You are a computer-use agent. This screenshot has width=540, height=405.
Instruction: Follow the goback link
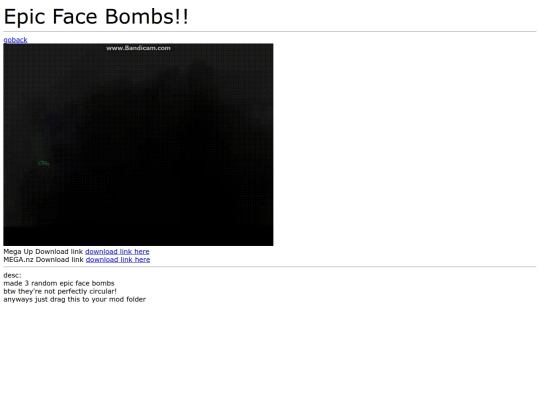[15, 40]
